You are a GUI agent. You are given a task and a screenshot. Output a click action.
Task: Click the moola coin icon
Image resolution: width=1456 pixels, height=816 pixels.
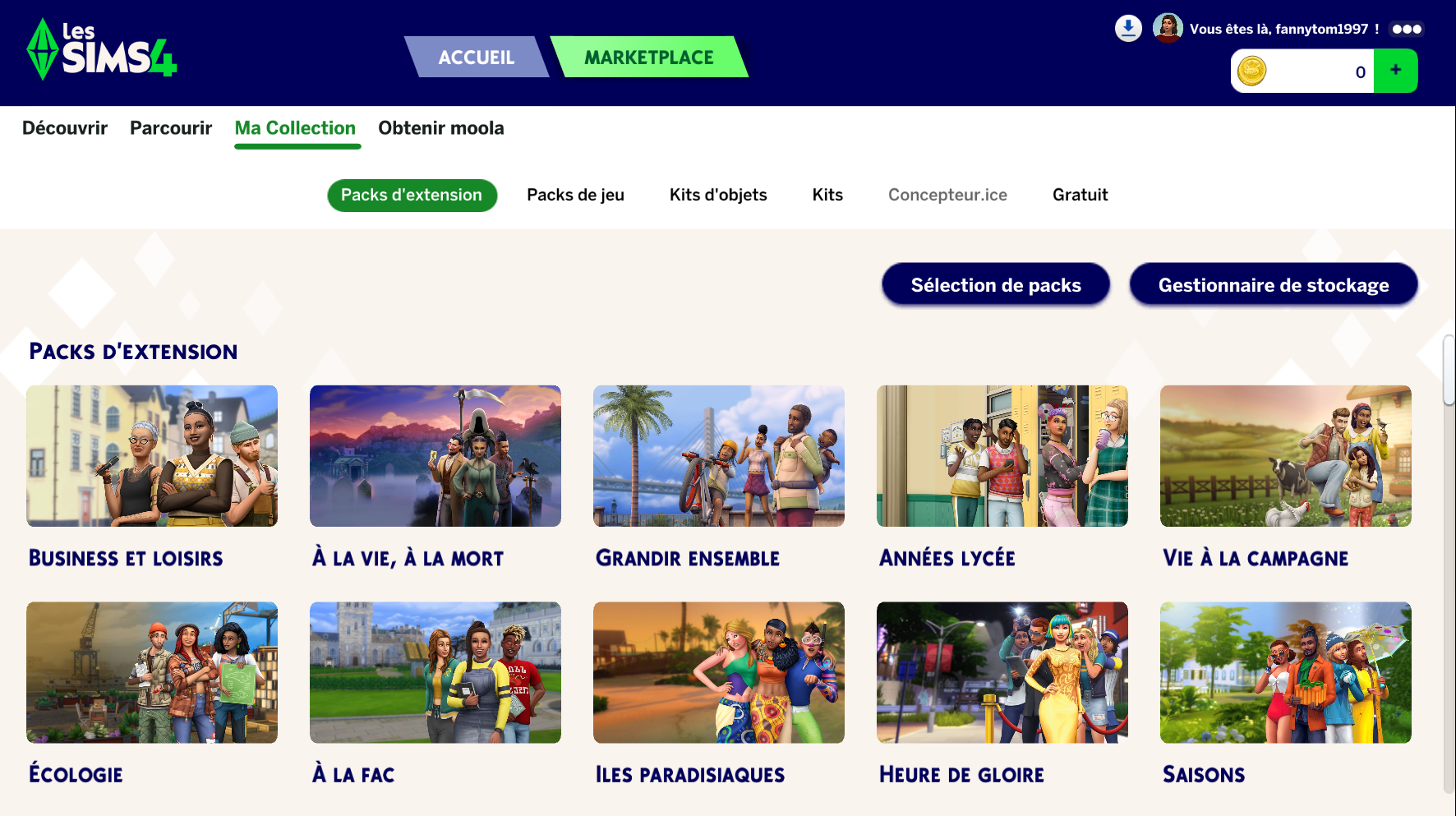tap(1252, 71)
